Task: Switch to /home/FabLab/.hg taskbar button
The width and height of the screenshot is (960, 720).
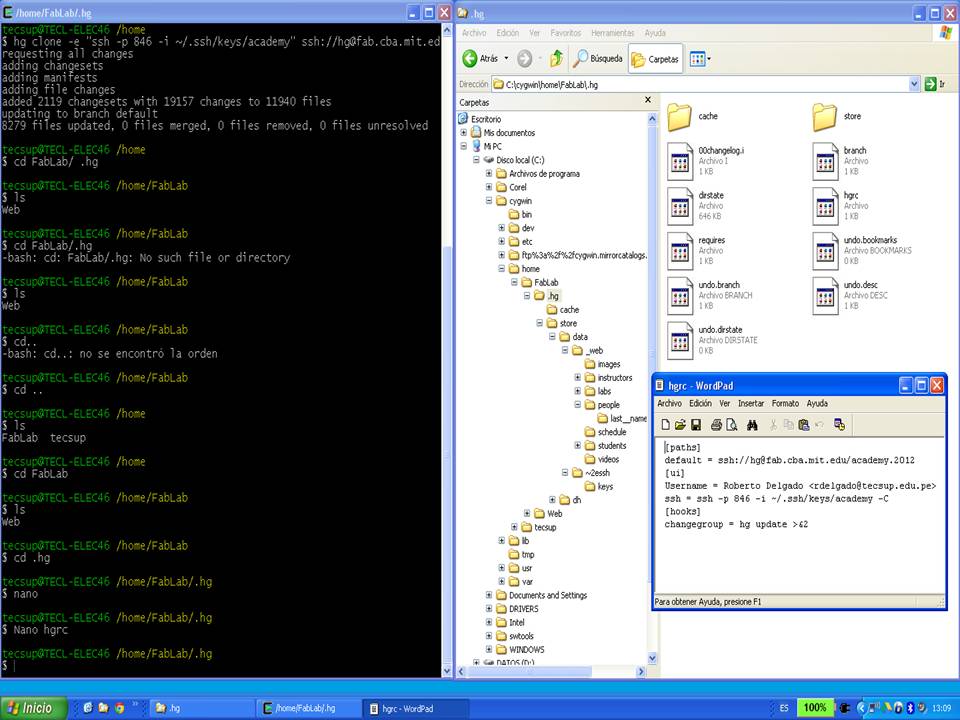Action: pos(308,708)
